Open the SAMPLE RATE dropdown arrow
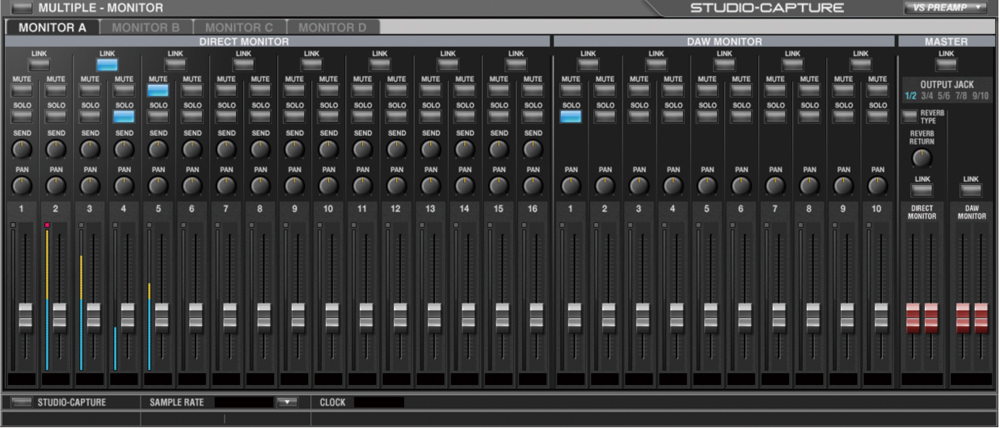 287,402
